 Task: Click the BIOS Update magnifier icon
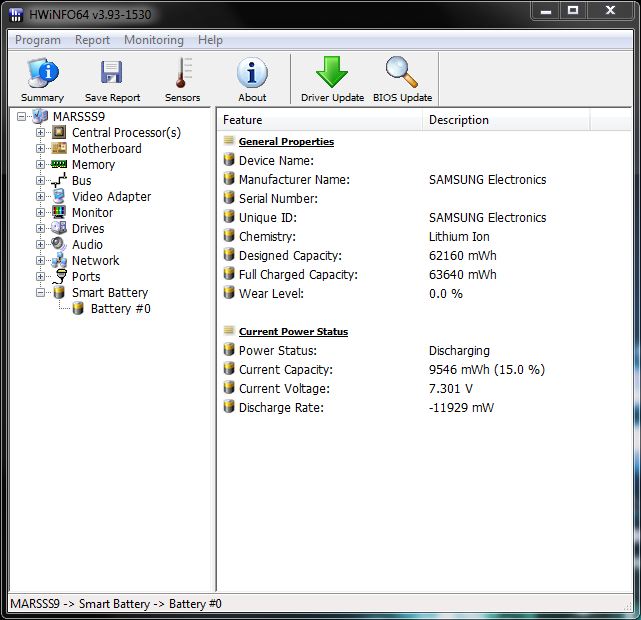(x=402, y=72)
